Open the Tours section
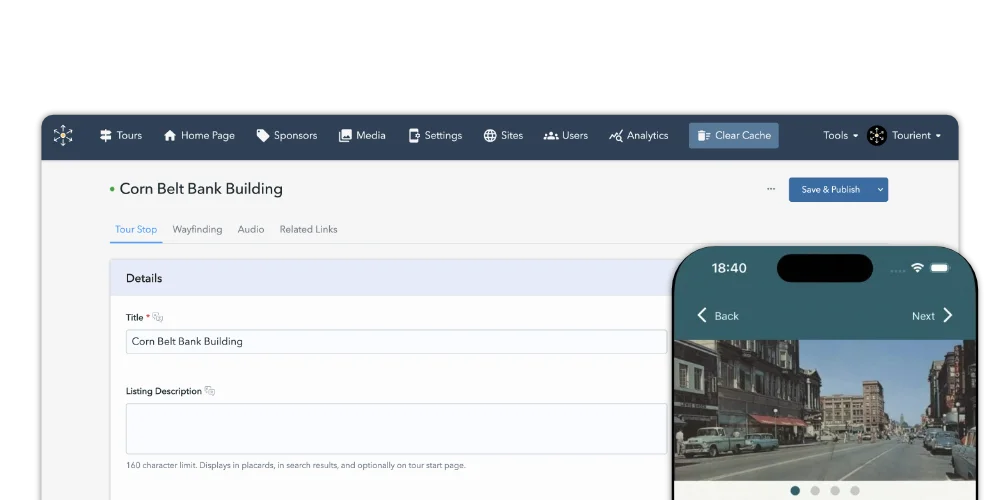This screenshot has height=500, width=1000. (x=121, y=135)
